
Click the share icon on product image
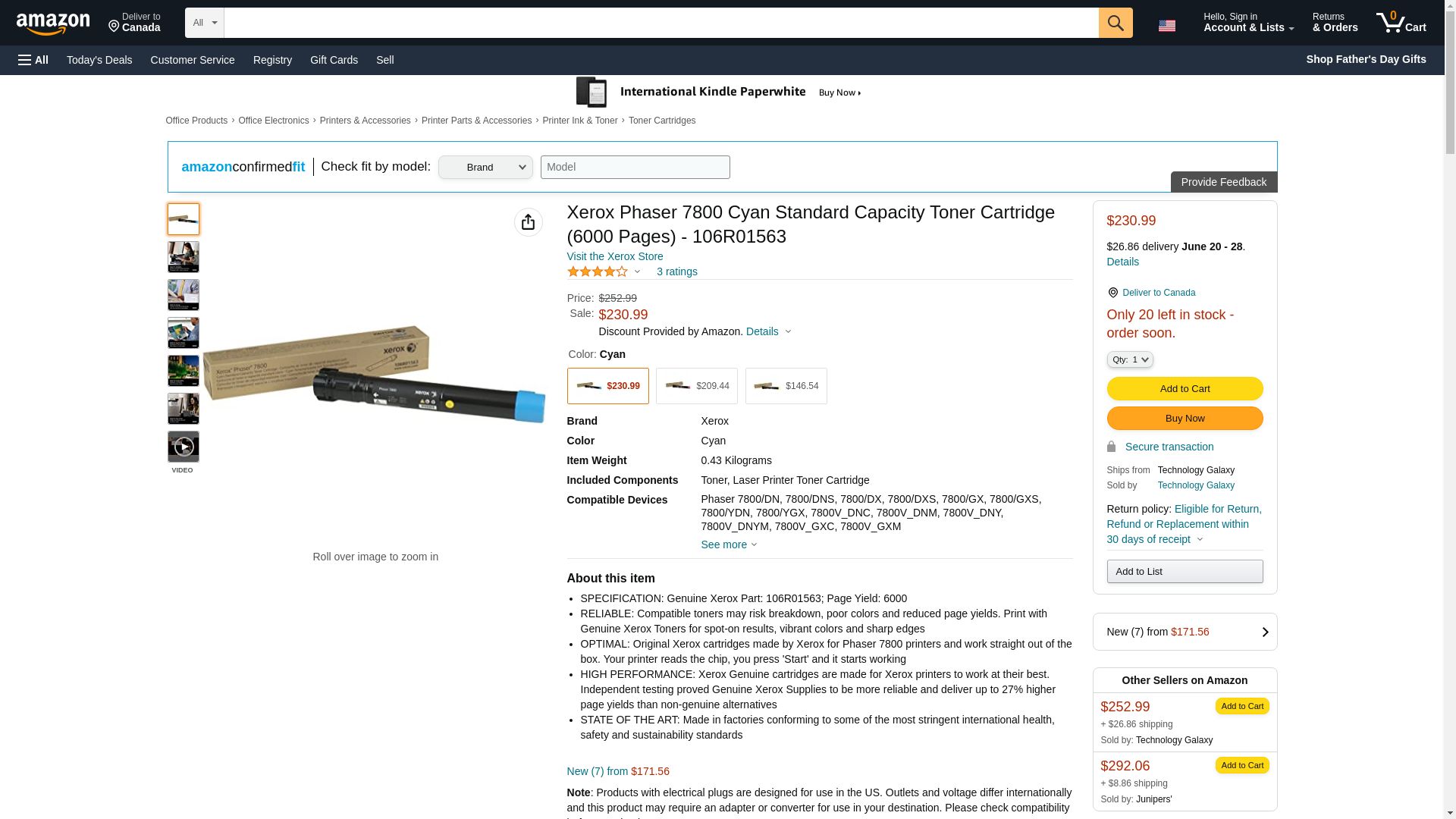528,222
